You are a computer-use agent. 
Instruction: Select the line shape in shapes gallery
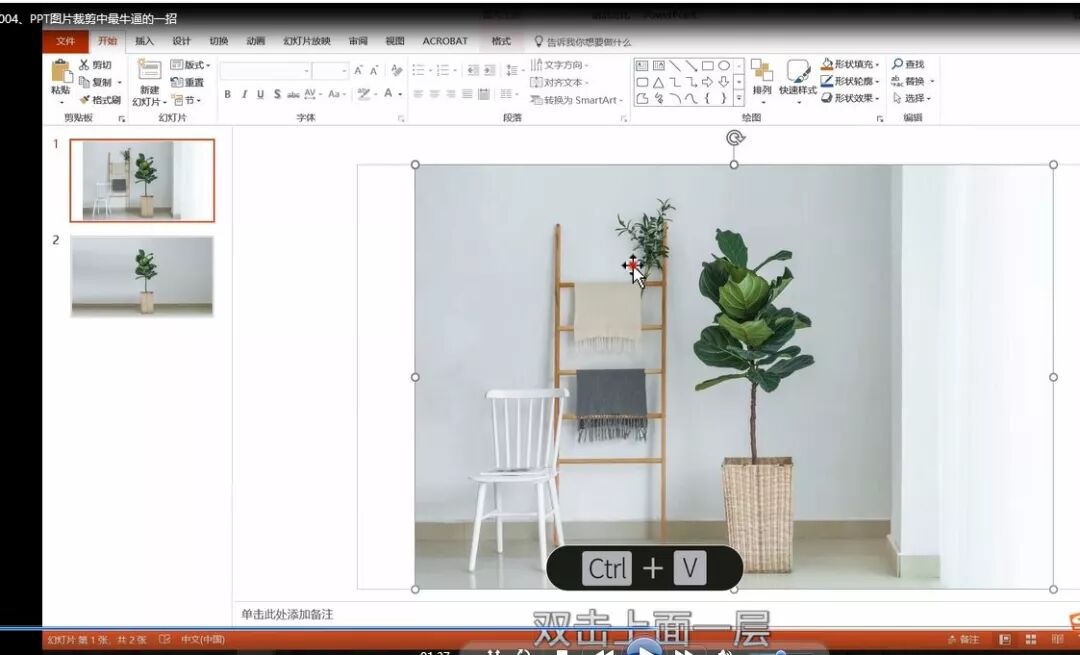[x=674, y=65]
